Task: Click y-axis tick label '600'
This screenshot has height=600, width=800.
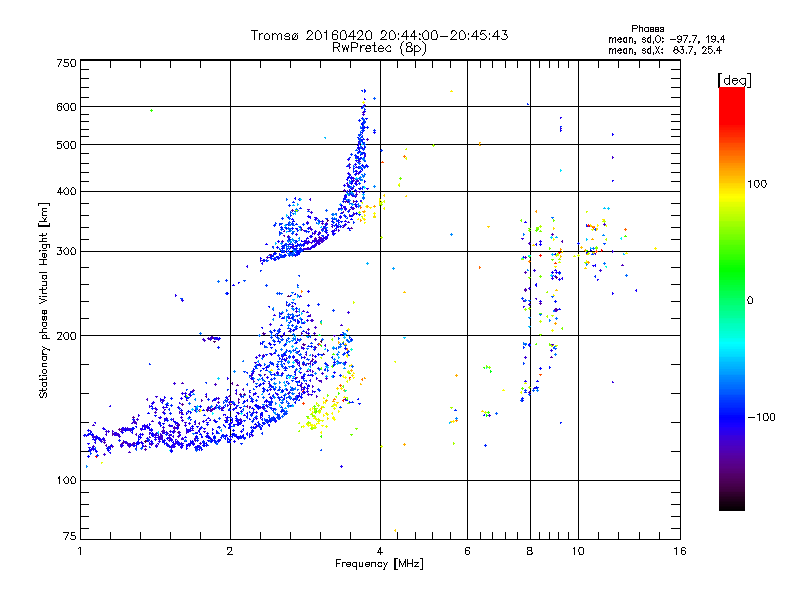Action: click(x=66, y=107)
